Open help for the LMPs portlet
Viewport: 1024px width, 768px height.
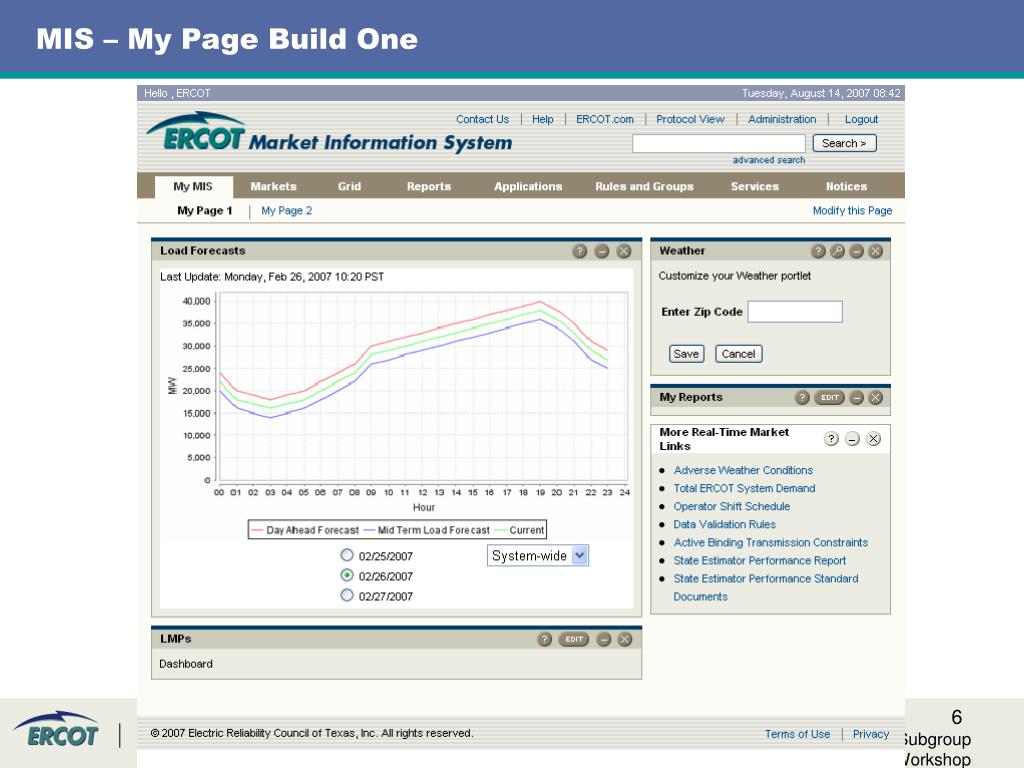click(545, 639)
